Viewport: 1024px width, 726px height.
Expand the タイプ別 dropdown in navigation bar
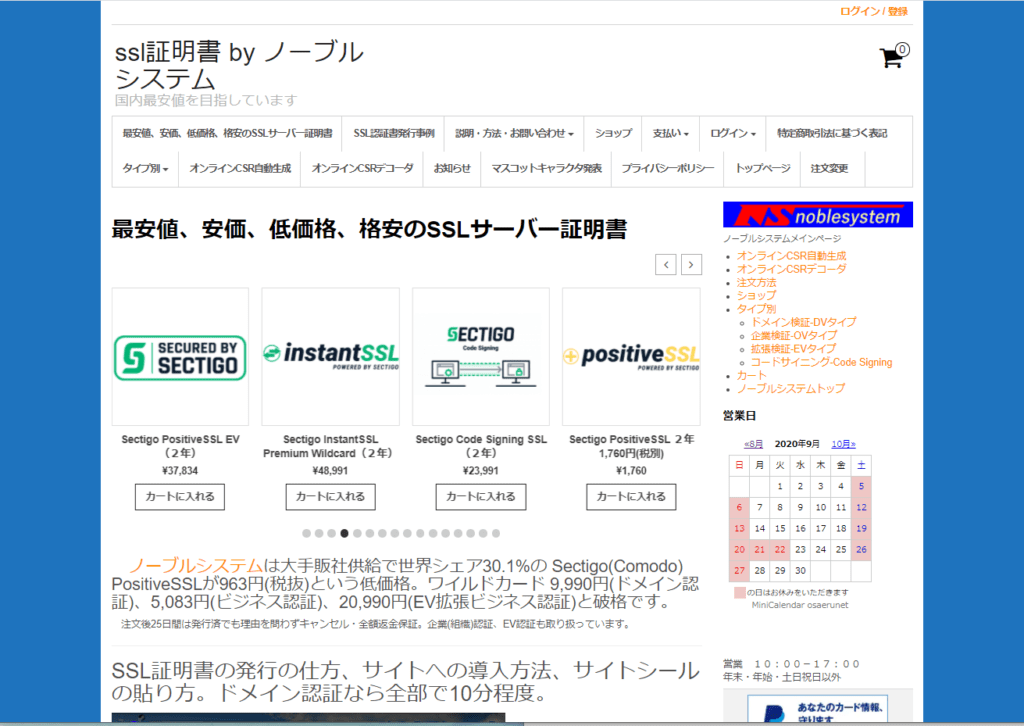(146, 168)
